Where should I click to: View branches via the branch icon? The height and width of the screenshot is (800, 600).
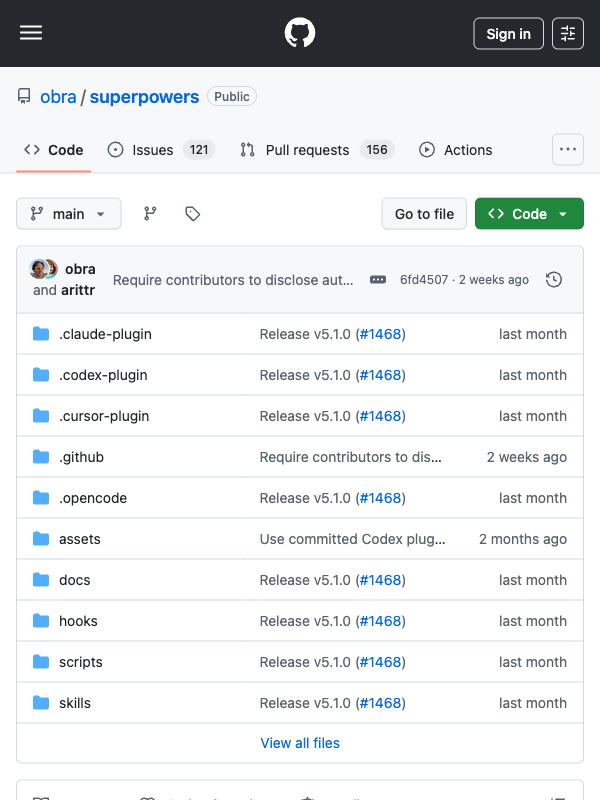[150, 214]
